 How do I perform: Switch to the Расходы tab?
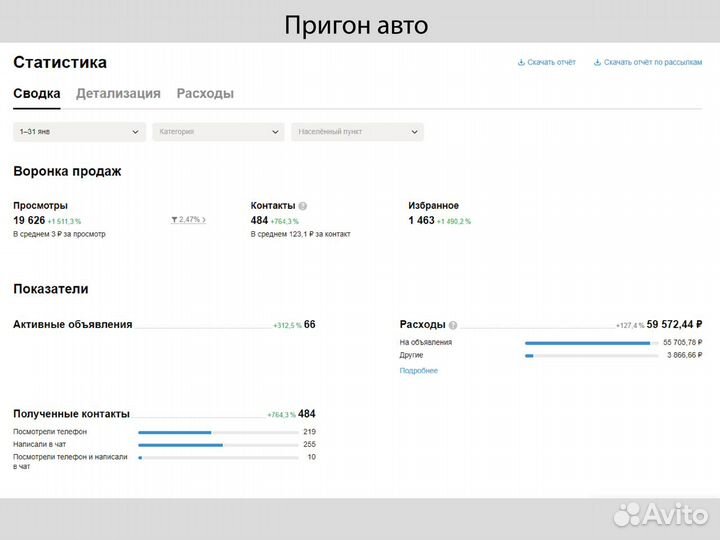pos(205,93)
